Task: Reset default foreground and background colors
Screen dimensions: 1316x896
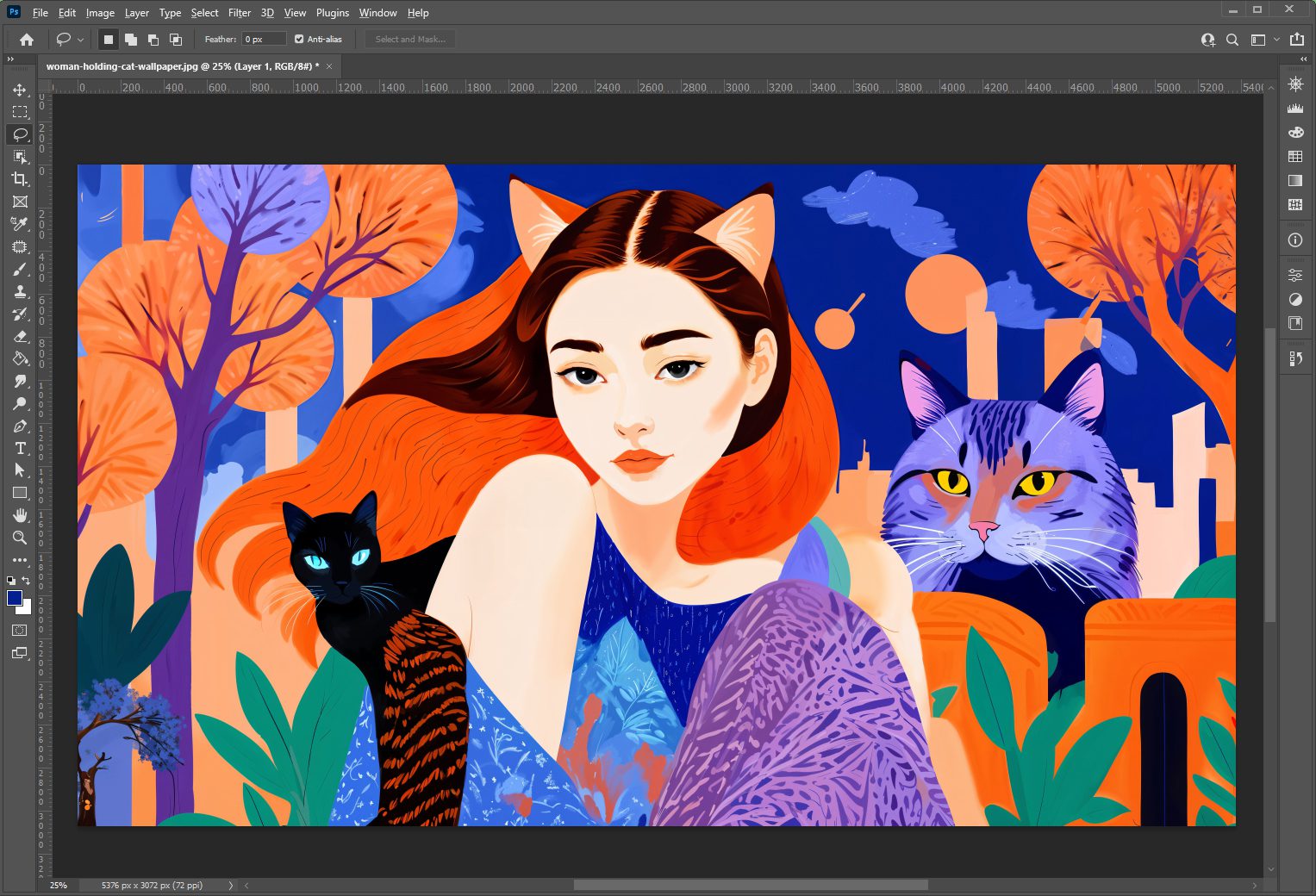Action: click(x=11, y=581)
